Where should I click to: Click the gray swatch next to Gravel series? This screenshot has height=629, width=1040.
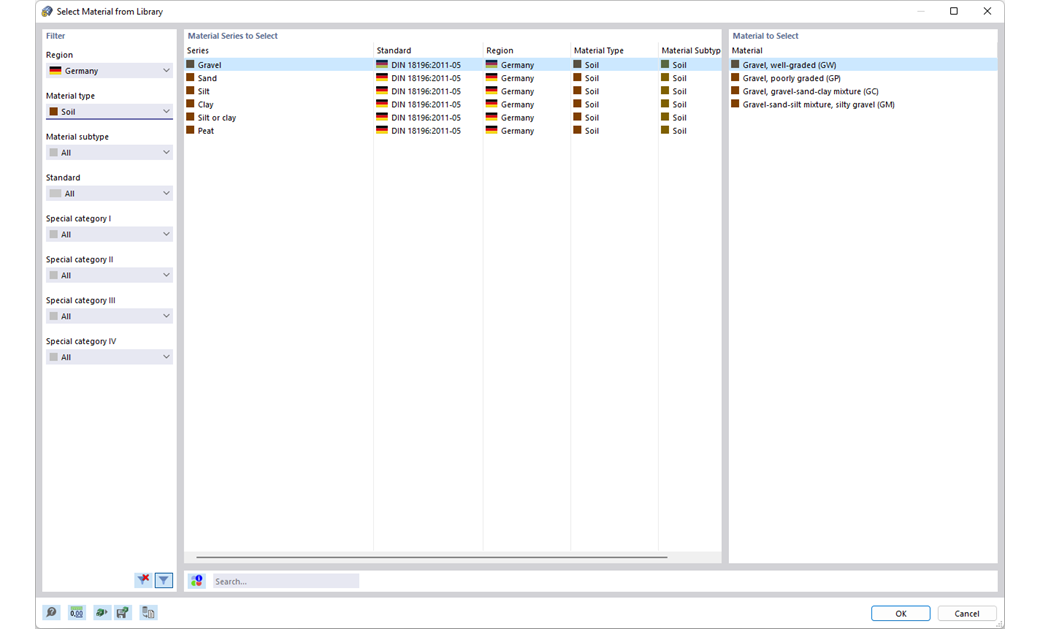pyautogui.click(x=190, y=64)
